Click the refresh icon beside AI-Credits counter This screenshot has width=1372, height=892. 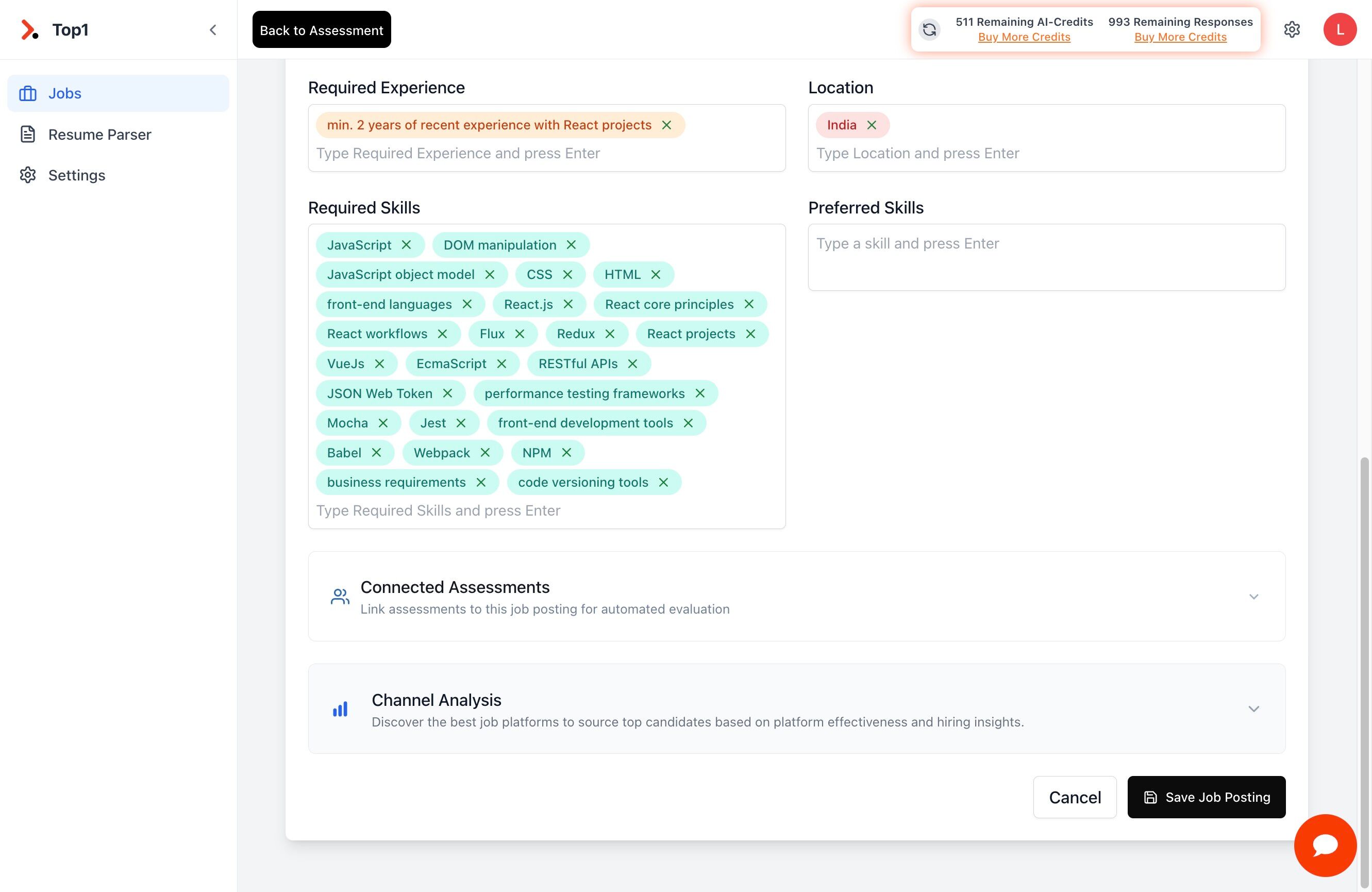[929, 29]
